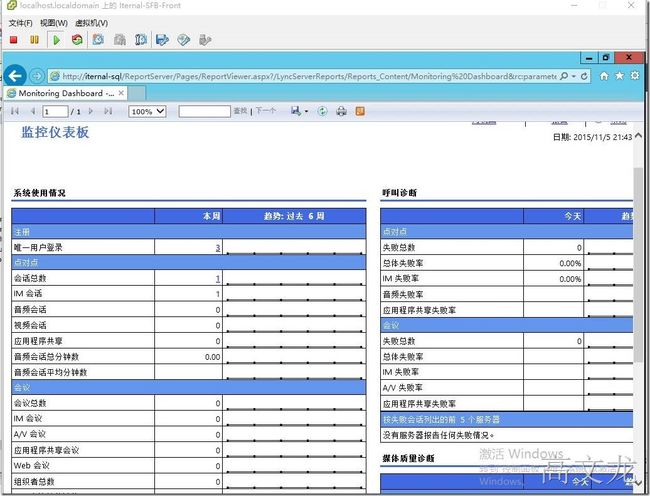Viewport: 650px width, 496px height.
Task: Click the CD/DVD device icon
Action: pos(183,40)
